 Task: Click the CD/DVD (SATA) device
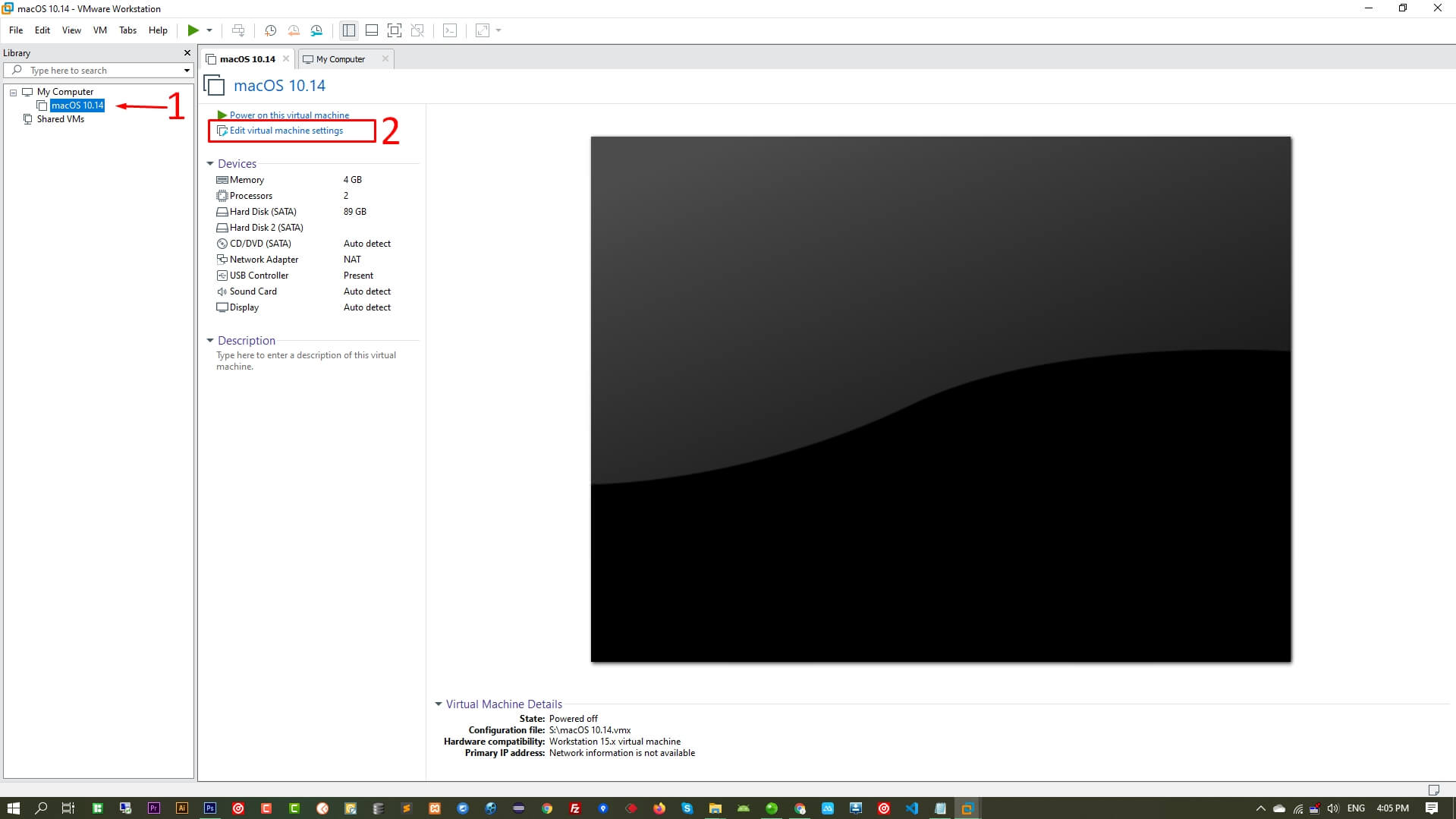(x=317, y=244)
